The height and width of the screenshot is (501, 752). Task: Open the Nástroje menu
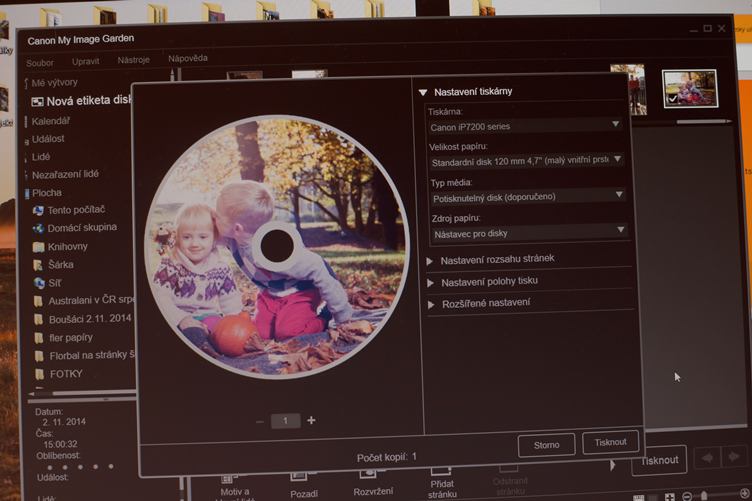pos(133,60)
